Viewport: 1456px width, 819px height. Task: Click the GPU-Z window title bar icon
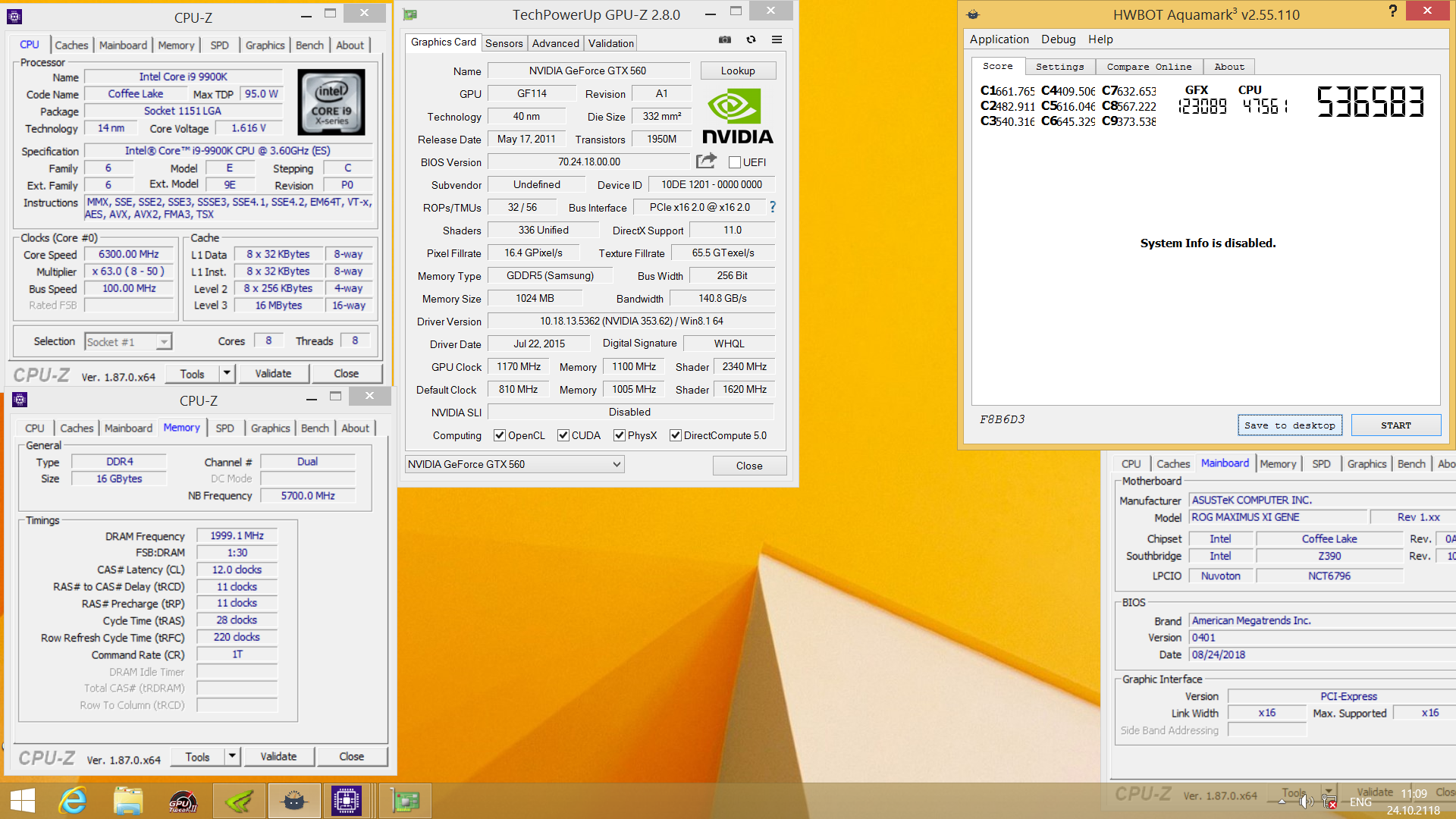pyautogui.click(x=410, y=14)
